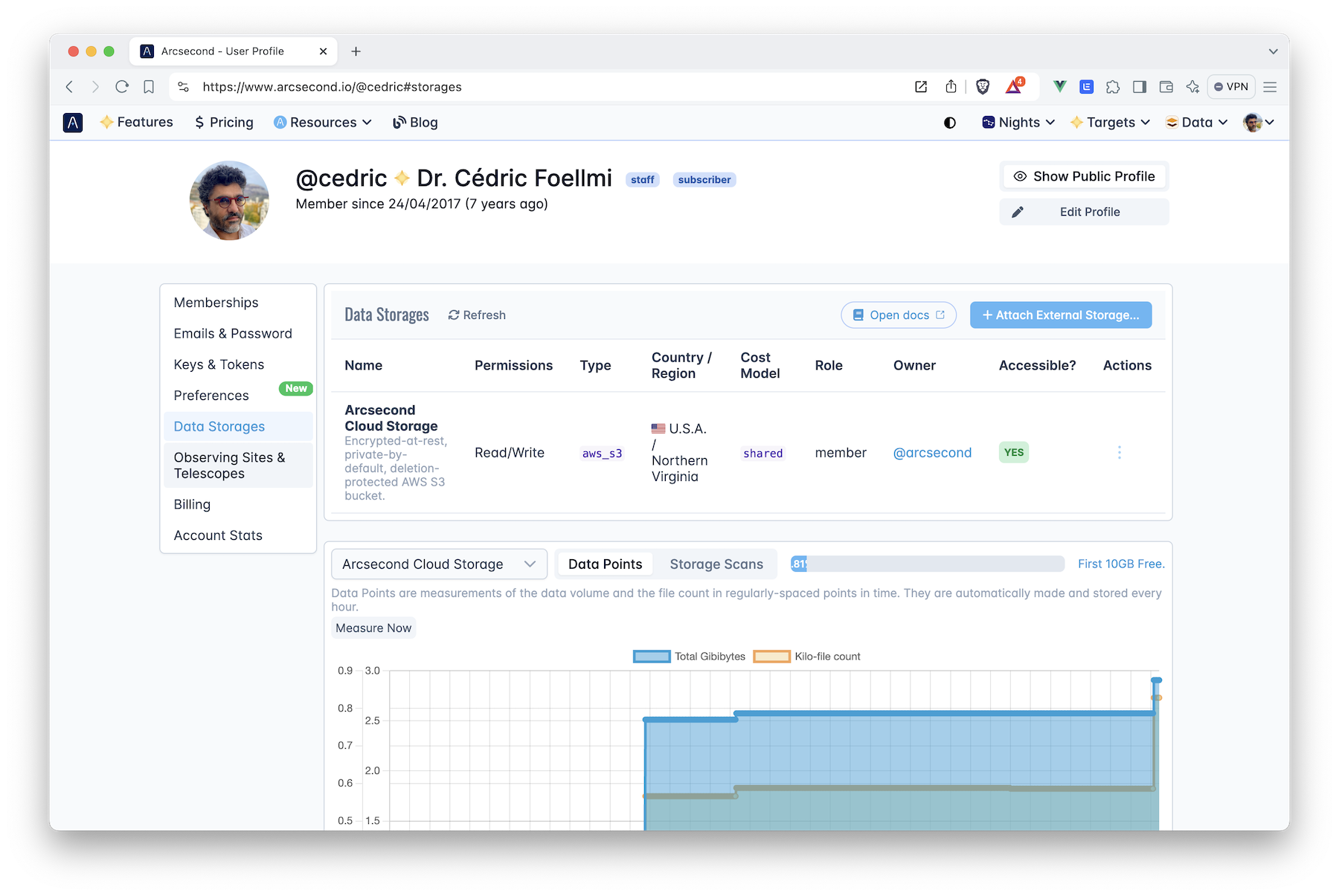Click the Leo AI sparkle icon
Viewport: 1339px width, 896px height.
[1193, 86]
